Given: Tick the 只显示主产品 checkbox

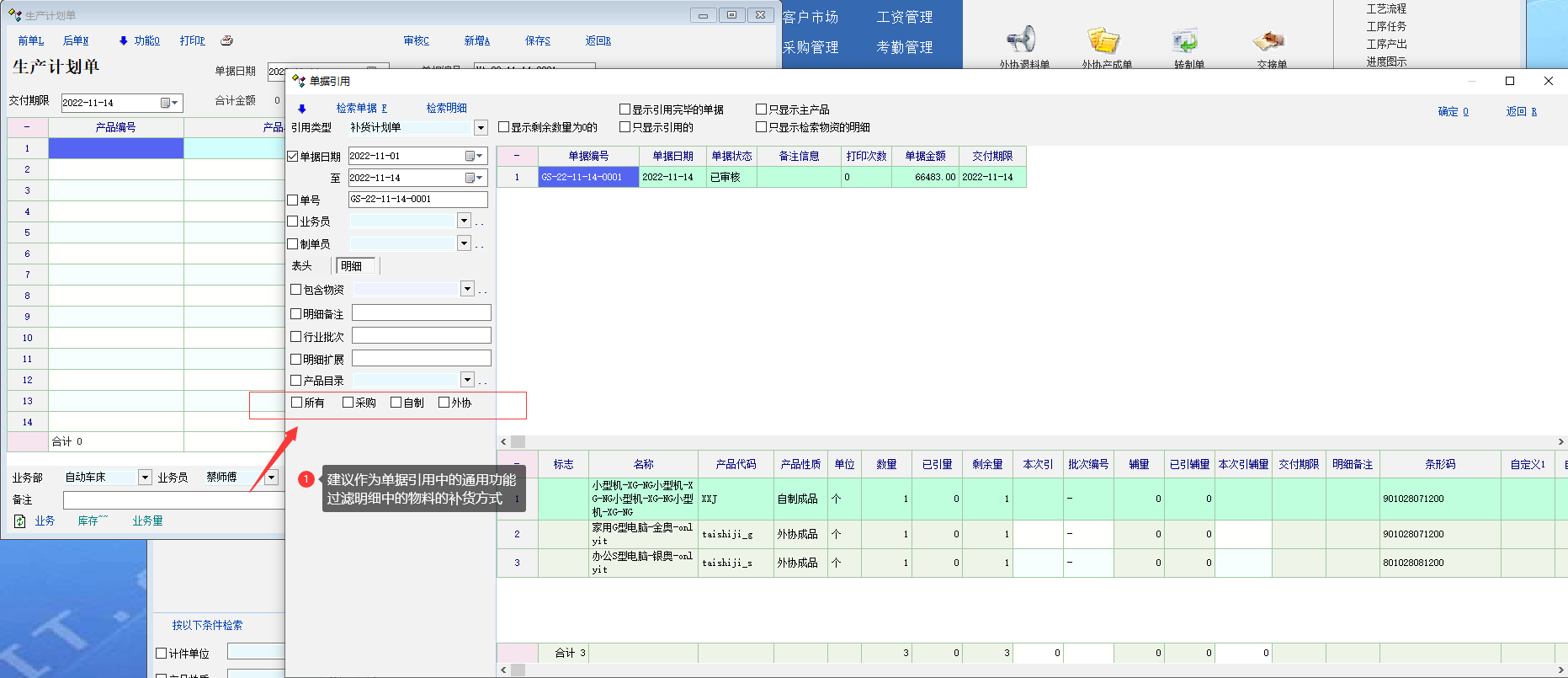Looking at the screenshot, I should click(761, 109).
